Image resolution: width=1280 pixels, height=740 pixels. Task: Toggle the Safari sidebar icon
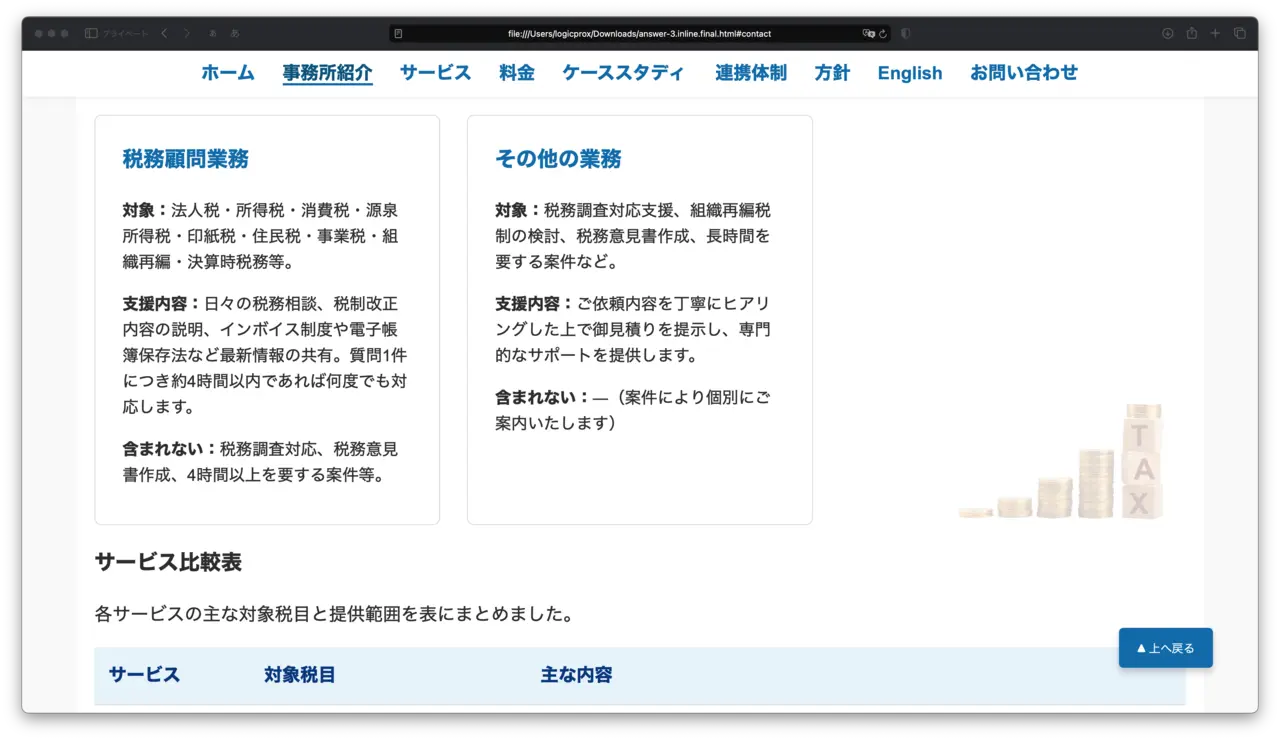91,33
